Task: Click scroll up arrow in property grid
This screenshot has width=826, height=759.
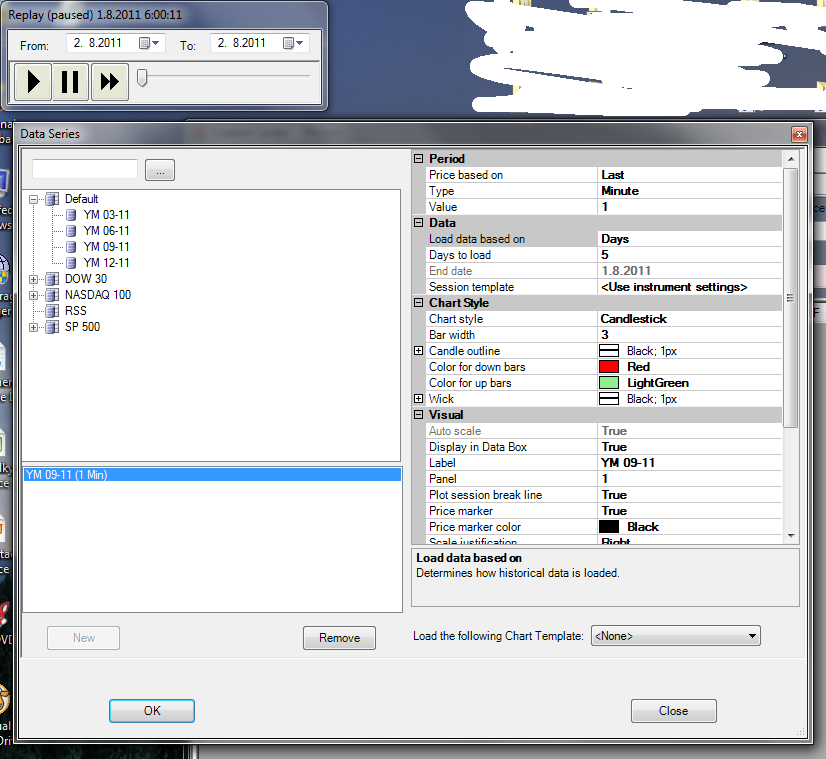Action: point(791,159)
